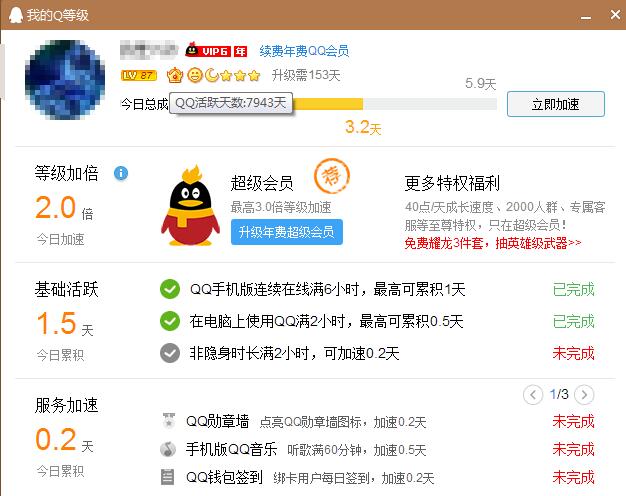Click the QQ勋章墙 medal icon
Viewport: 626px width, 496px height.
pos(168,421)
